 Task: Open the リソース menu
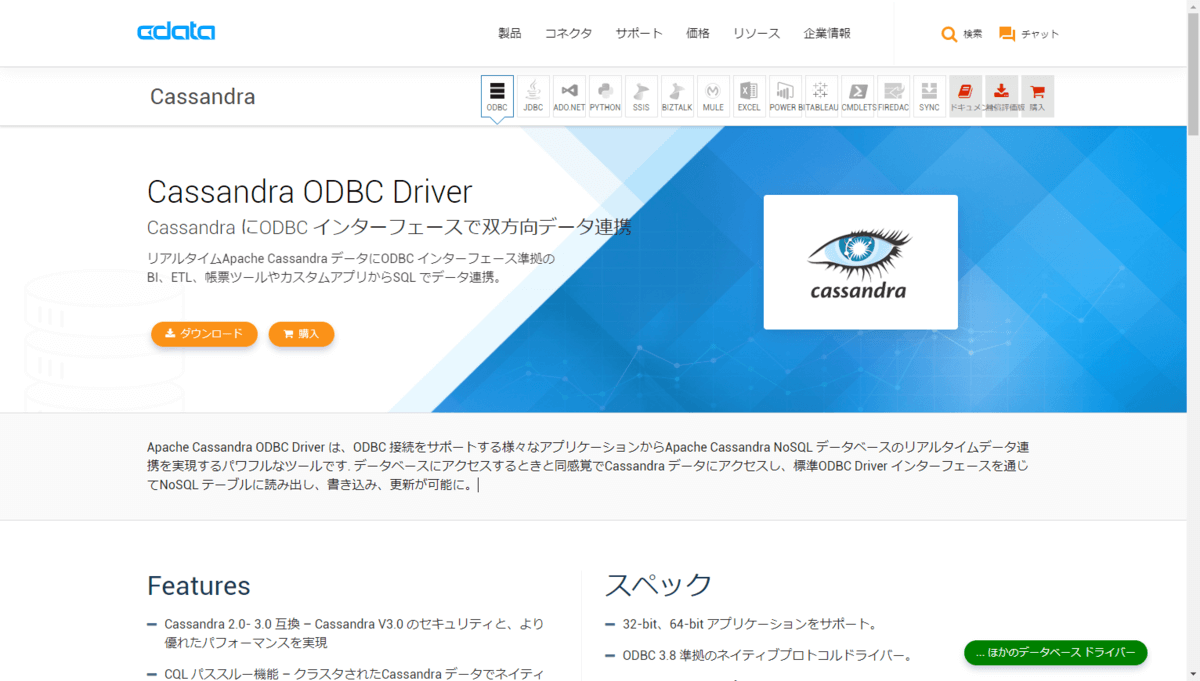(x=756, y=33)
